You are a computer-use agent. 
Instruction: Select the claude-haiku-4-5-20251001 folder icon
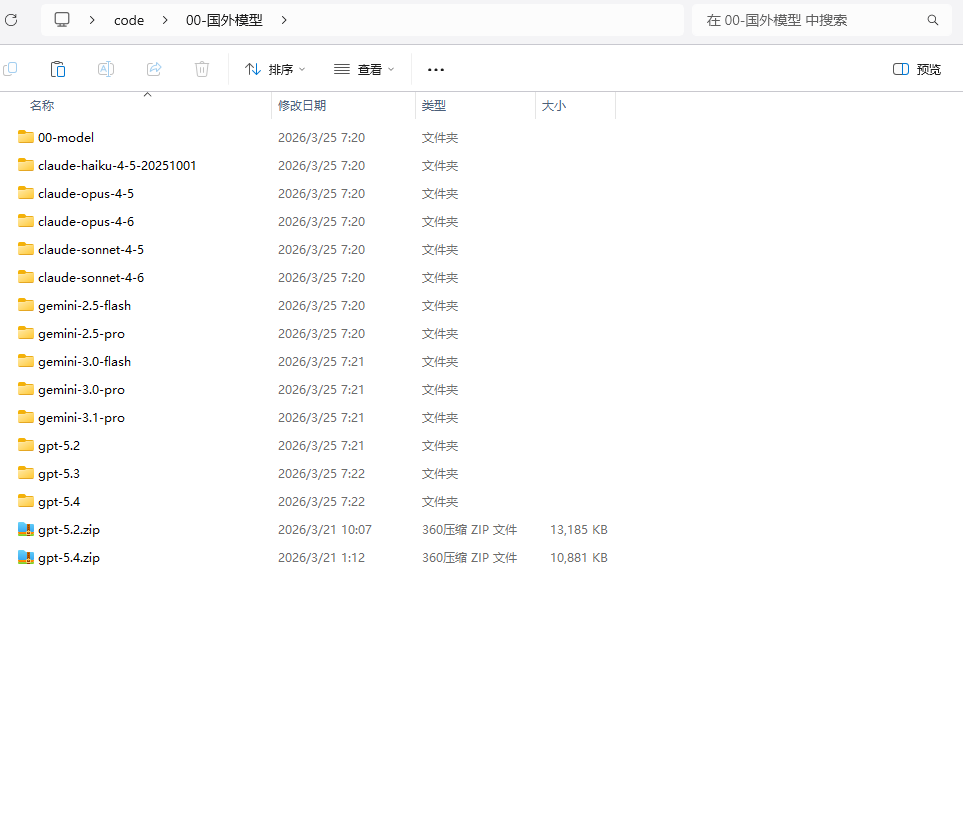coord(26,165)
